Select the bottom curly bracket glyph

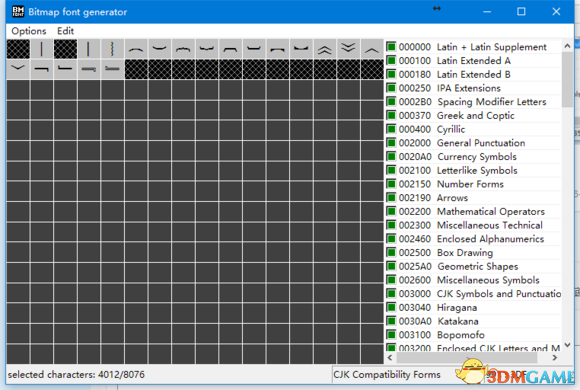pos(207,49)
